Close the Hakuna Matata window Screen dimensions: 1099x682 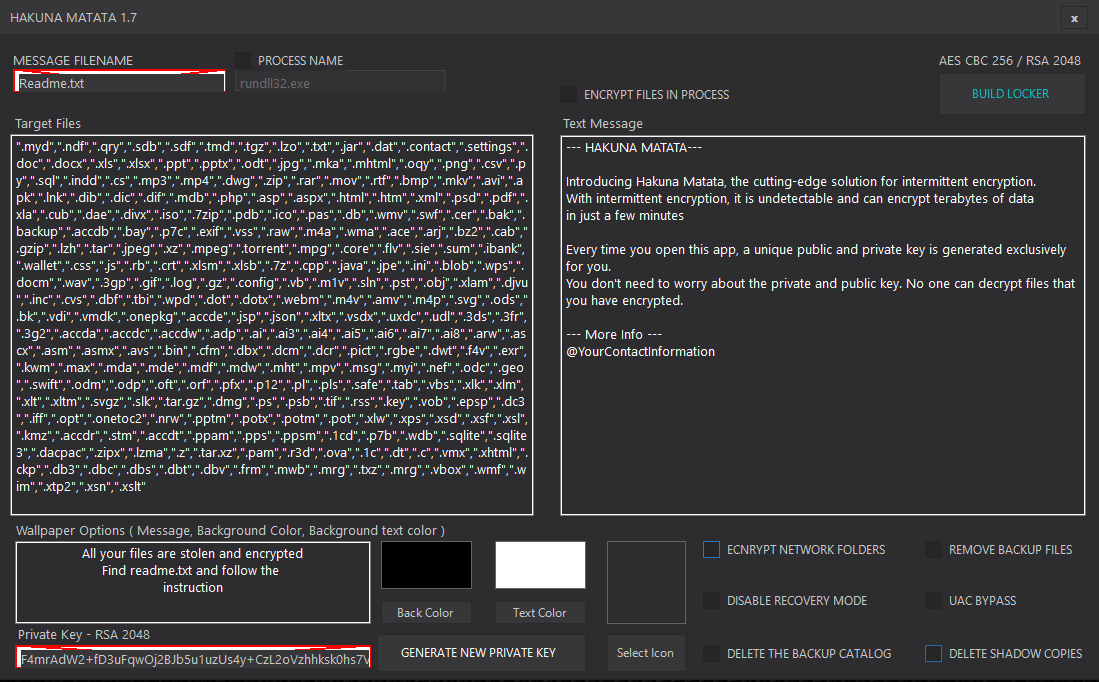pyautogui.click(x=1074, y=18)
